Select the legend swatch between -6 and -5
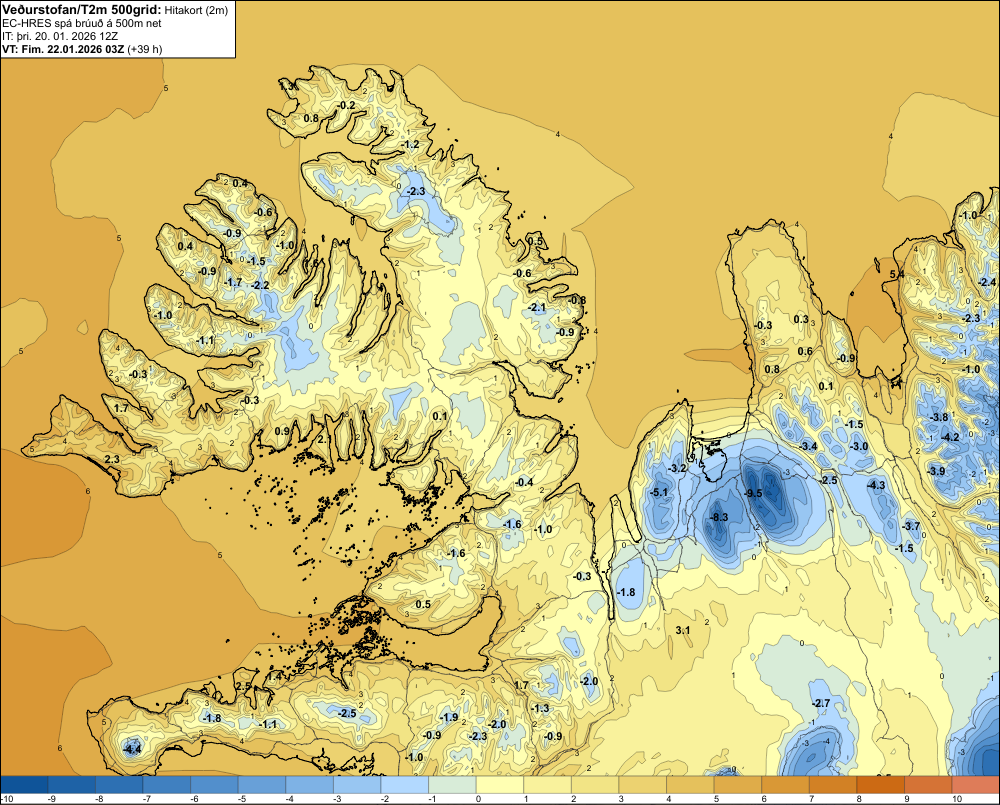This screenshot has height=805, width=1000. [x=214, y=784]
